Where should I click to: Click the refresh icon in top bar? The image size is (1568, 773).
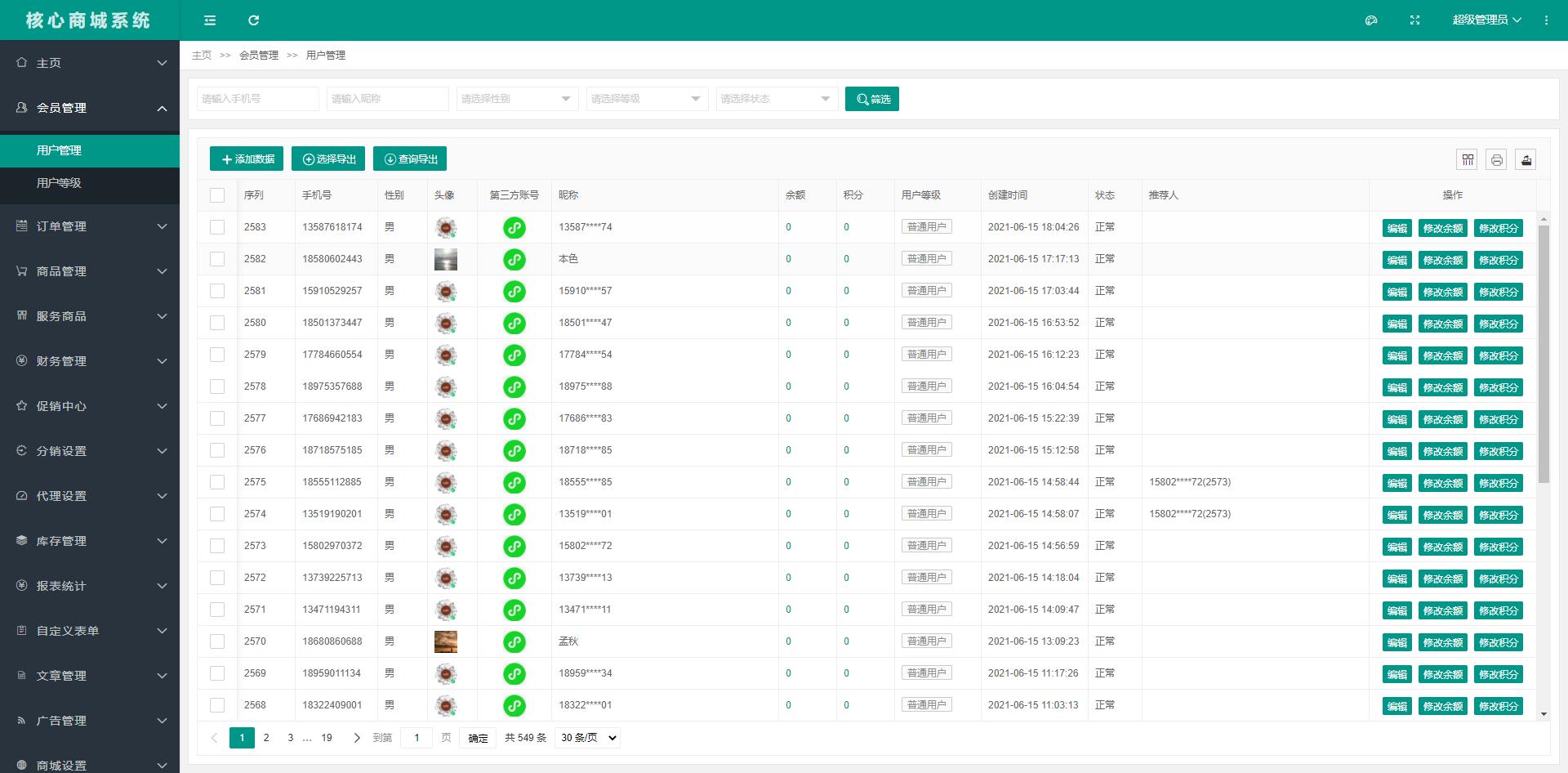click(253, 20)
